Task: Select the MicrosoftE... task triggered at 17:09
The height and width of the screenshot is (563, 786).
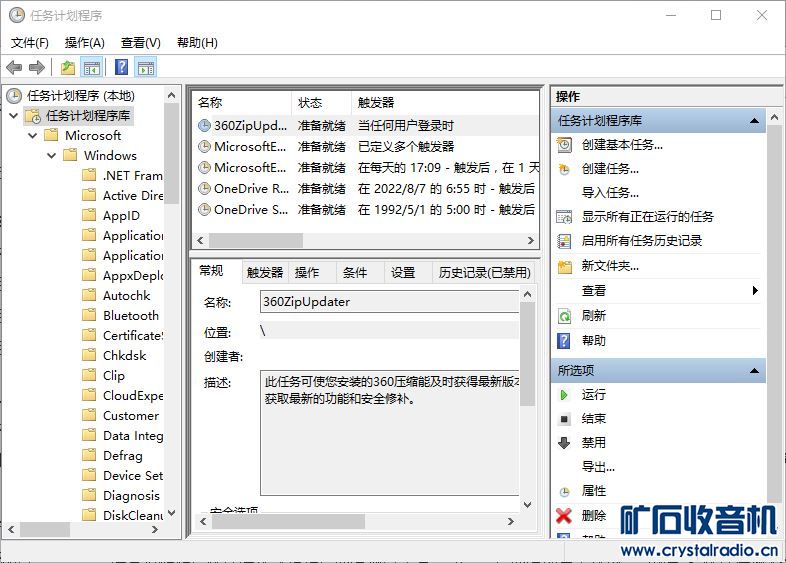Action: (x=366, y=167)
